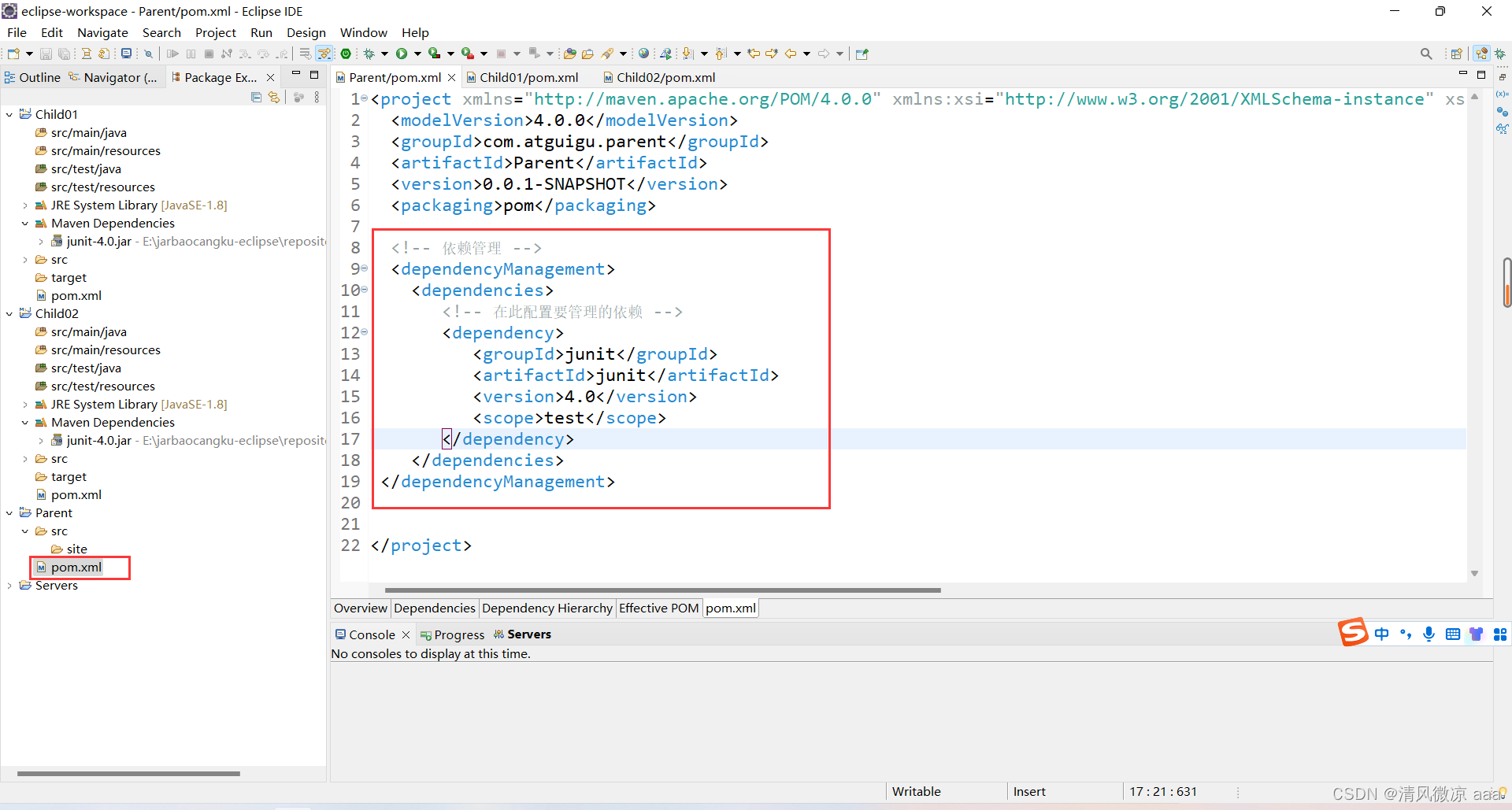Open the Breakpoints view from right trim
1512x810 pixels.
1503,111
